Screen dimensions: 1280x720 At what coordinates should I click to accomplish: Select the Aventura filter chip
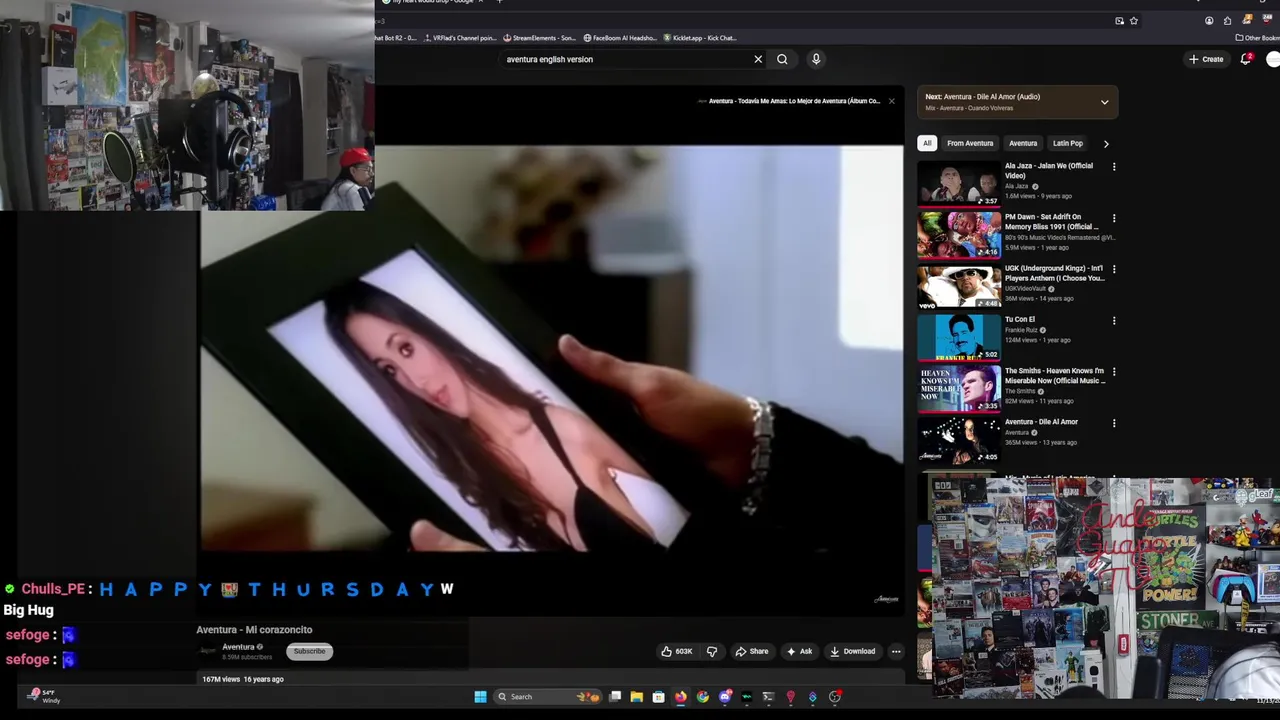pyautogui.click(x=1023, y=143)
